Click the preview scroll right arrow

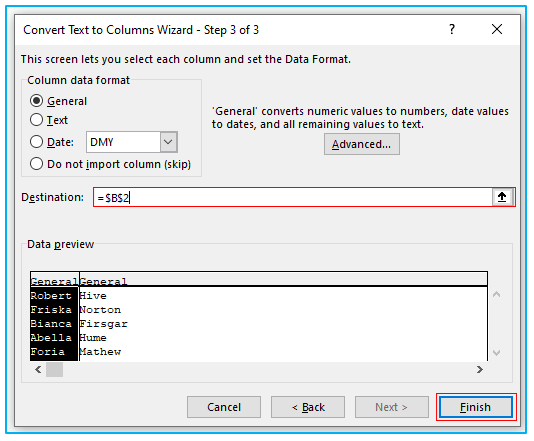click(480, 369)
